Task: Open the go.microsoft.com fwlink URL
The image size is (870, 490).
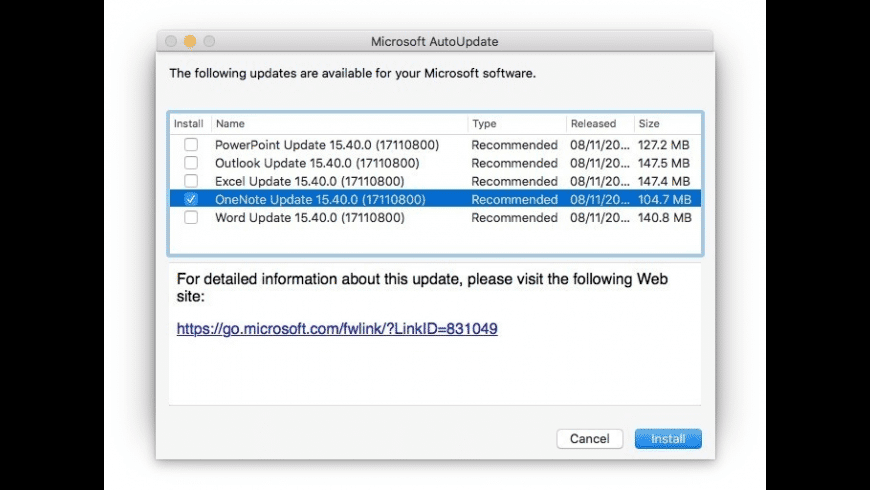Action: [x=337, y=328]
